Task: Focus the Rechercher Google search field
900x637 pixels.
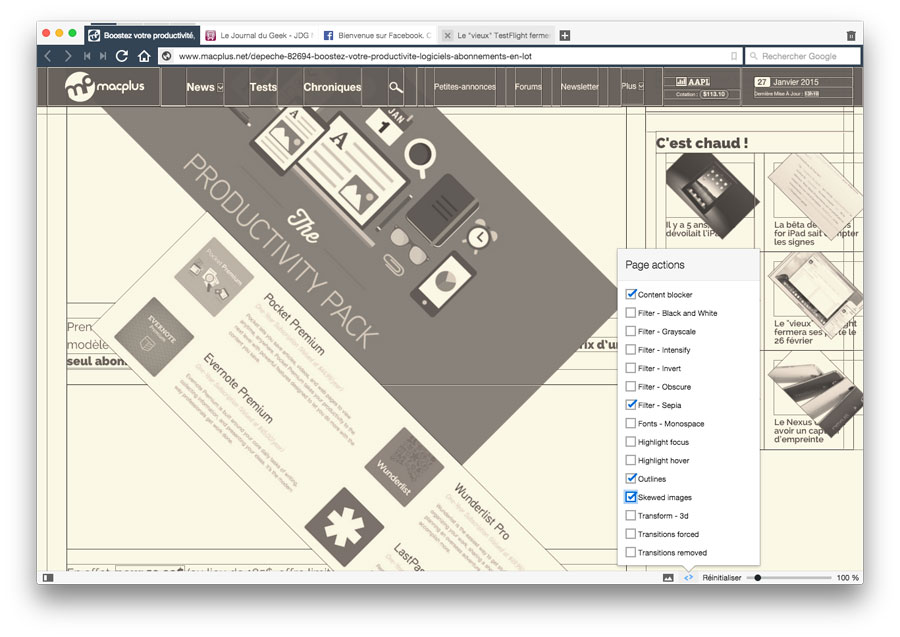Action: (802, 56)
